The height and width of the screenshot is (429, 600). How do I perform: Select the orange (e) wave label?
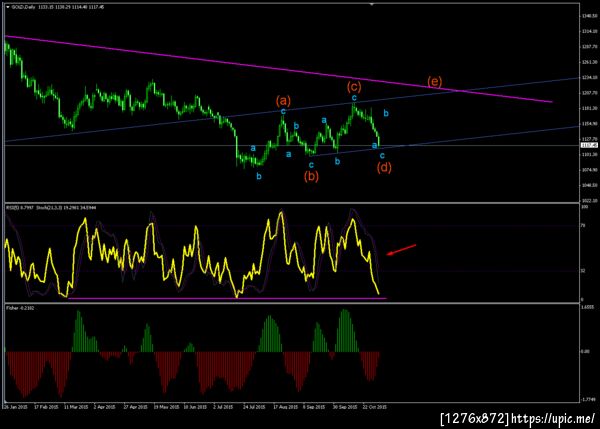[434, 82]
